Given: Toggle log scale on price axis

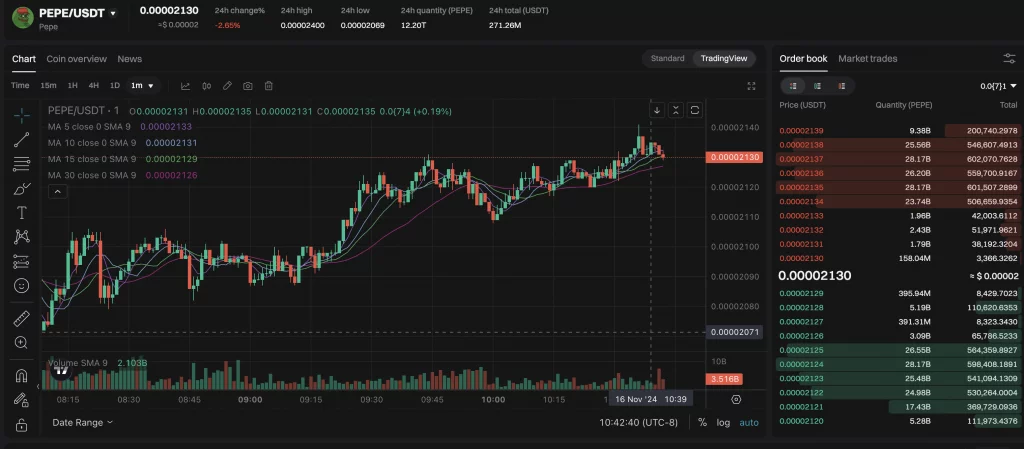Looking at the screenshot, I should coord(723,422).
